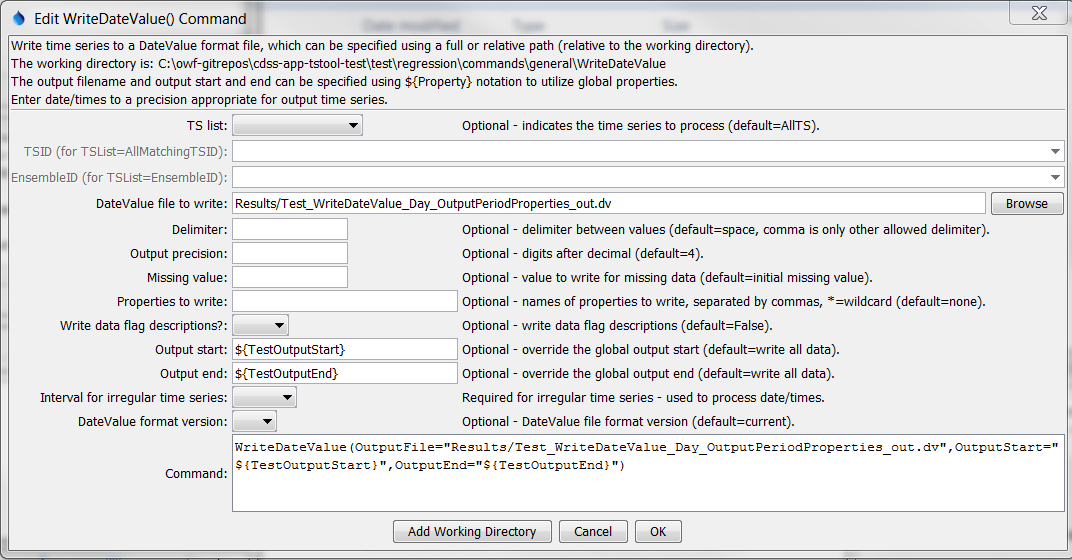Click the 'Optional - digits after decimal (default=4).' text

tap(582, 254)
